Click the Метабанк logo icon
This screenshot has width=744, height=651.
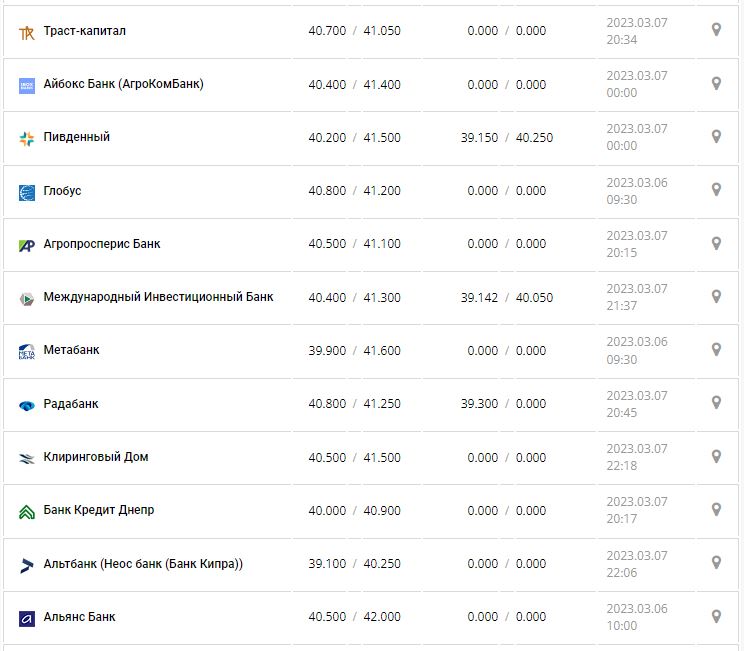point(27,351)
